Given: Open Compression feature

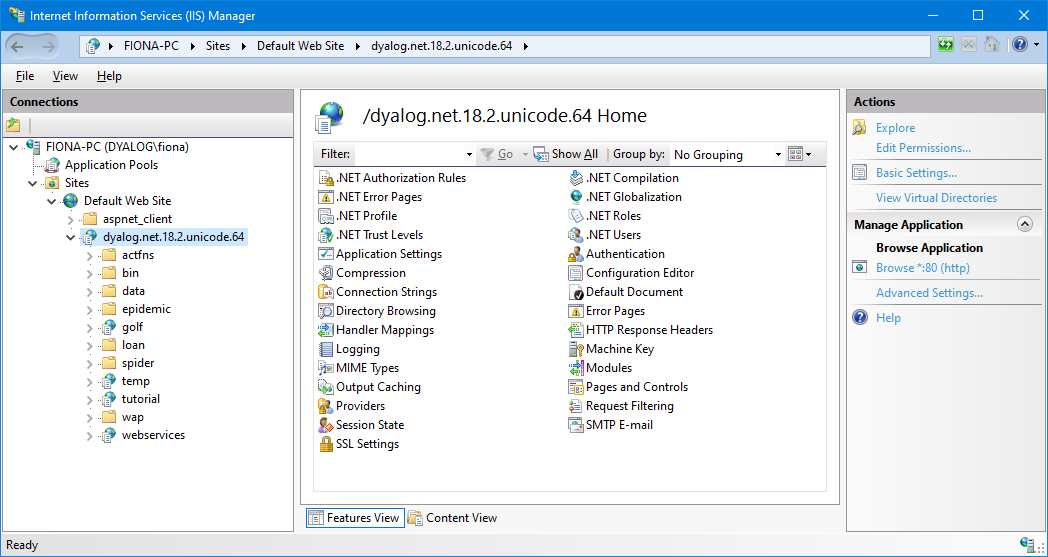Looking at the screenshot, I should click(362, 273).
